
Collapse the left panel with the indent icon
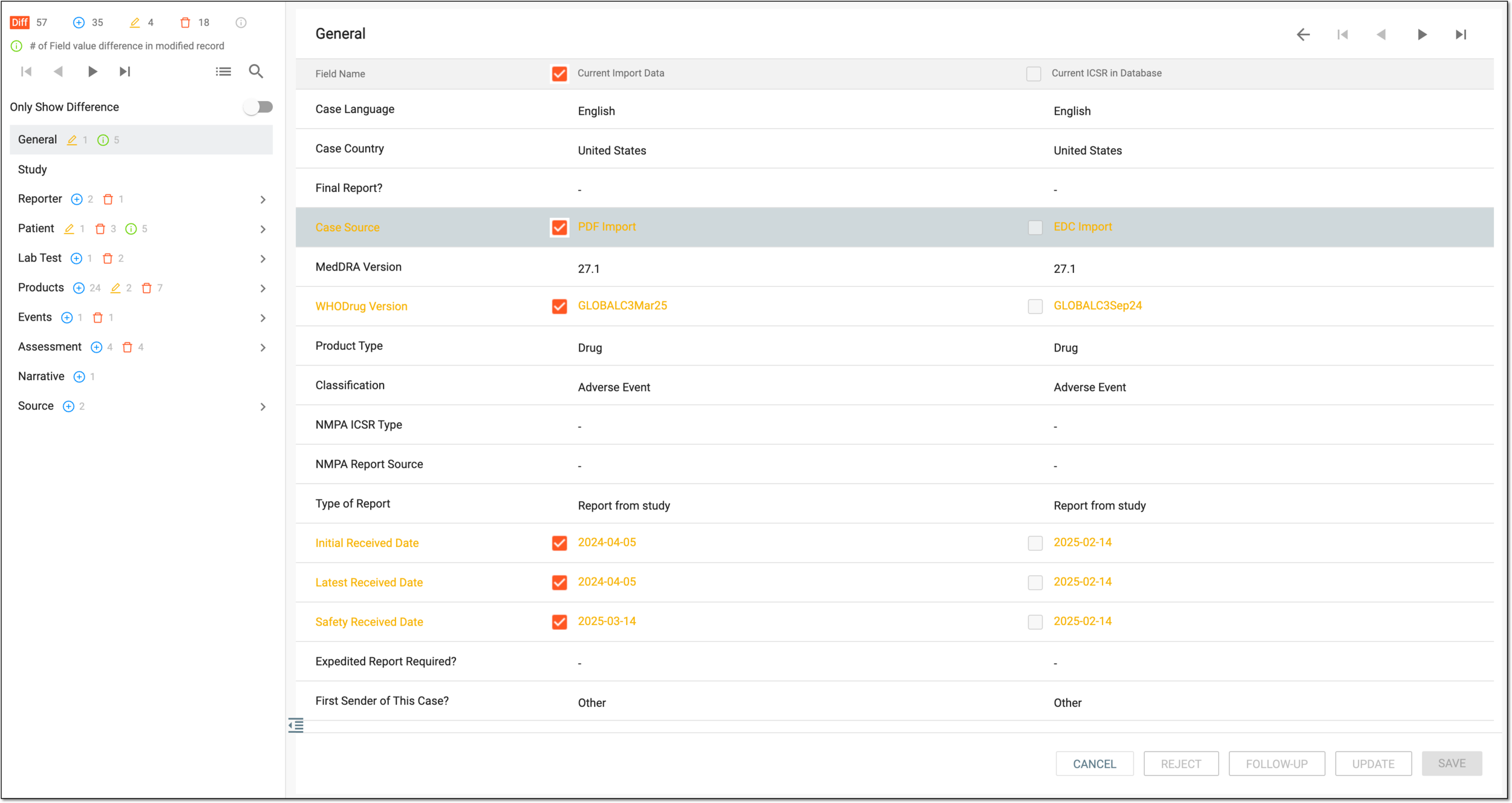pyautogui.click(x=296, y=725)
